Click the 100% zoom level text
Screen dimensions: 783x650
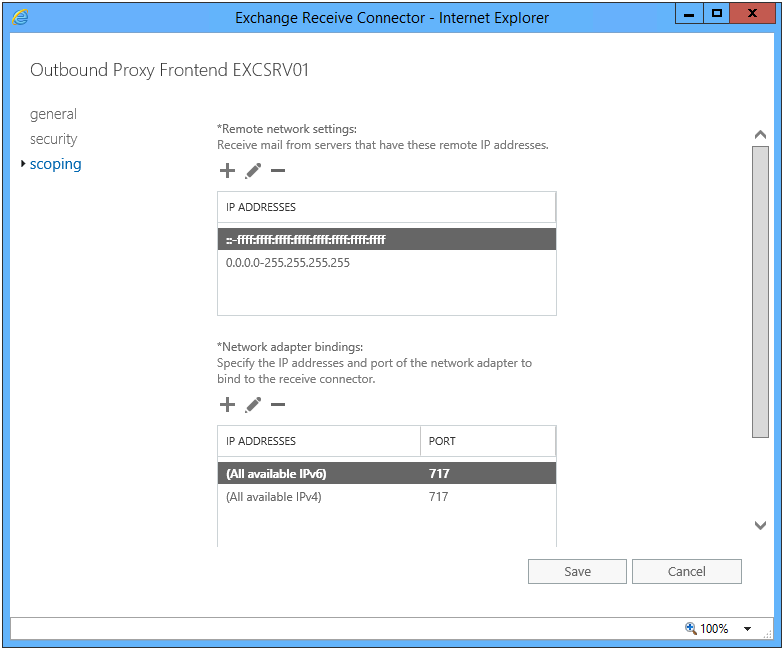coord(714,629)
